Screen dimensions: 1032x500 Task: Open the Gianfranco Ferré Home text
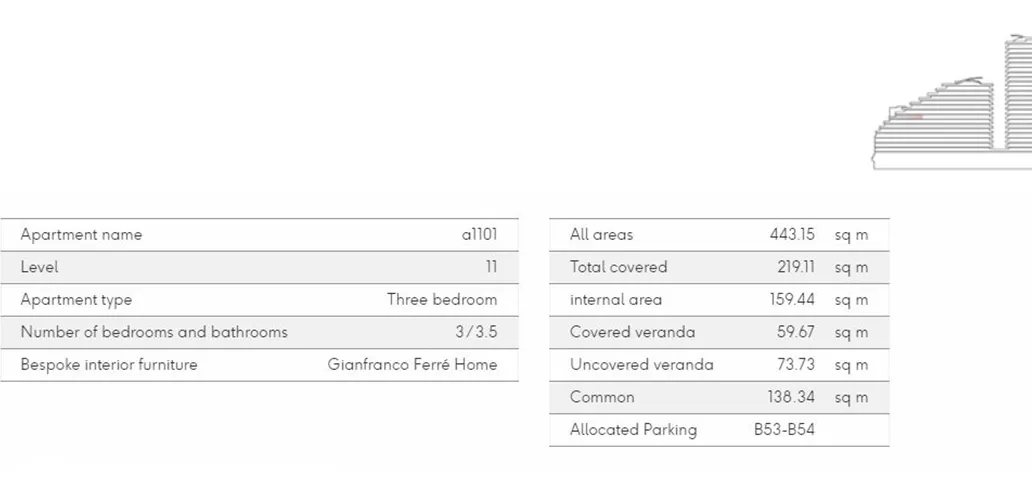(412, 365)
